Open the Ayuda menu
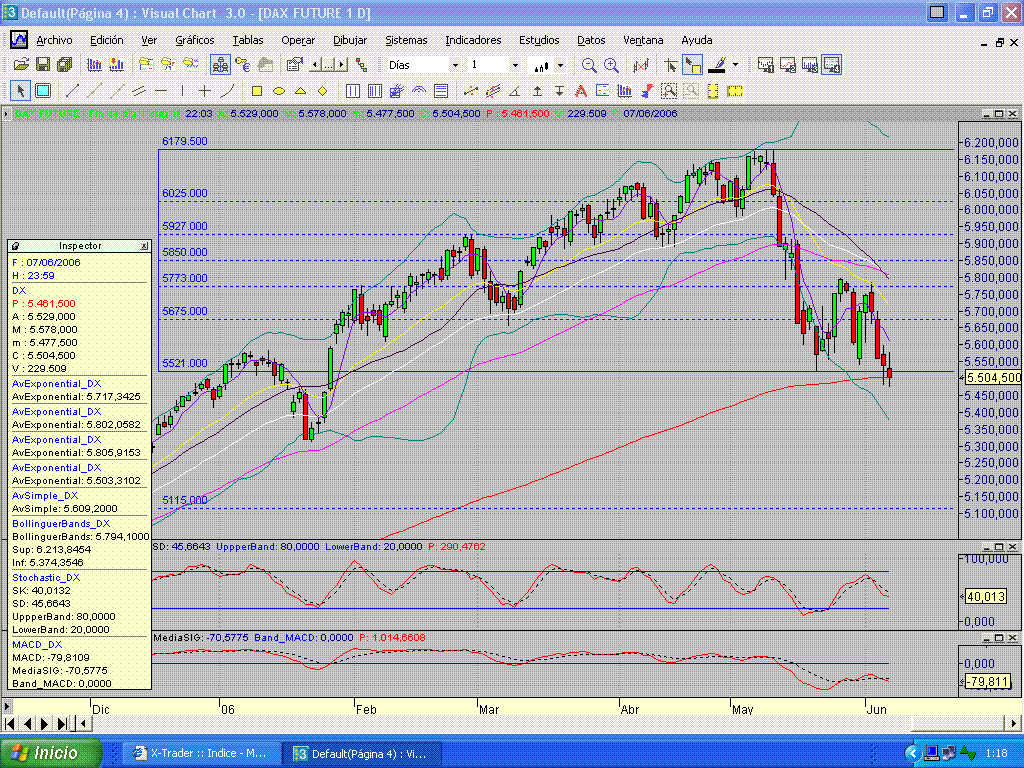 697,40
